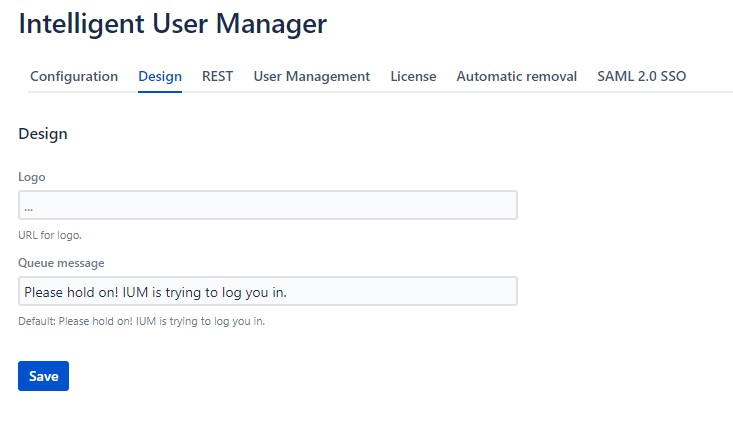
Task: Open the License tab
Action: [x=413, y=76]
